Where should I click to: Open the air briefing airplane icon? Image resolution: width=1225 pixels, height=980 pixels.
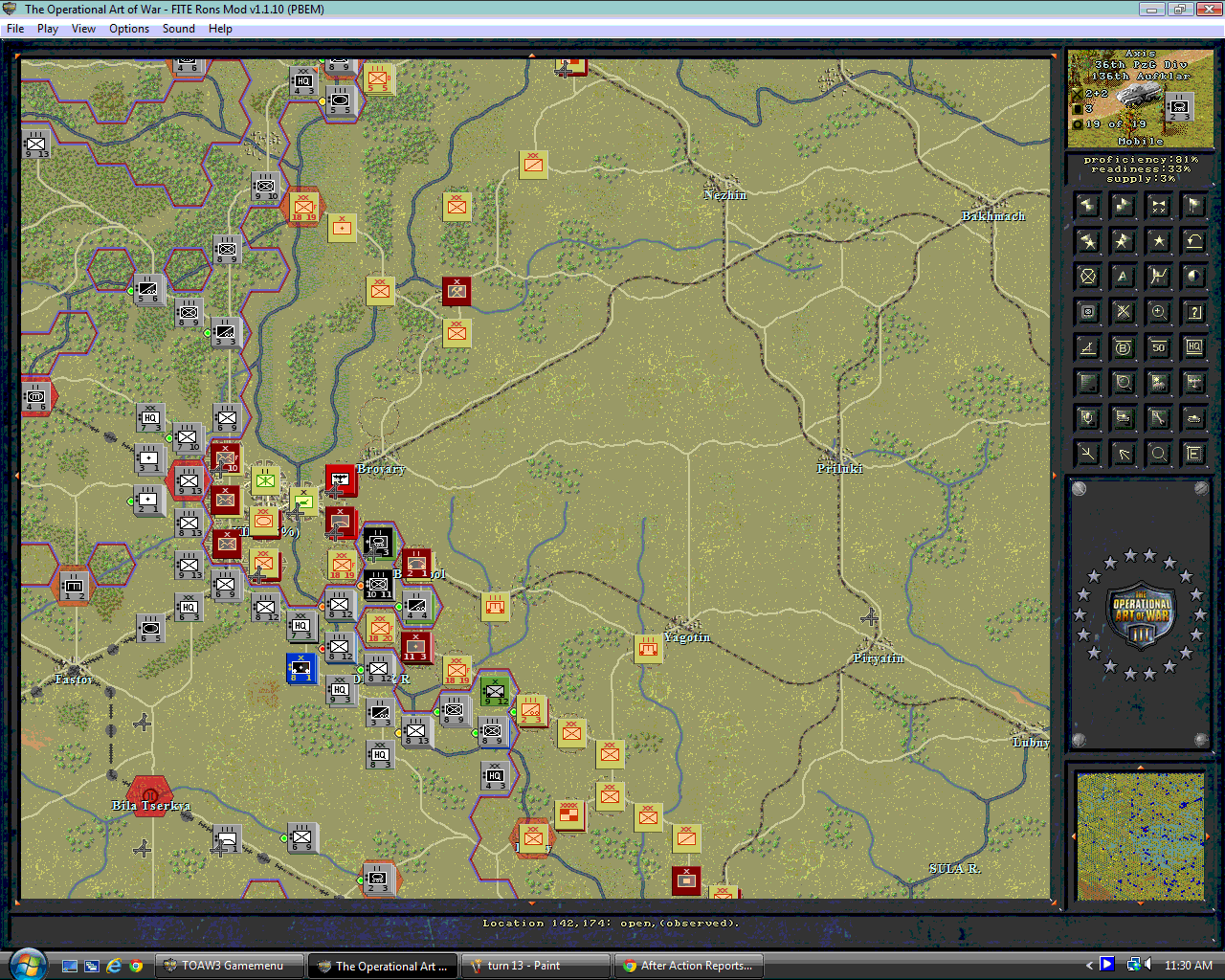pyautogui.click(x=1193, y=383)
